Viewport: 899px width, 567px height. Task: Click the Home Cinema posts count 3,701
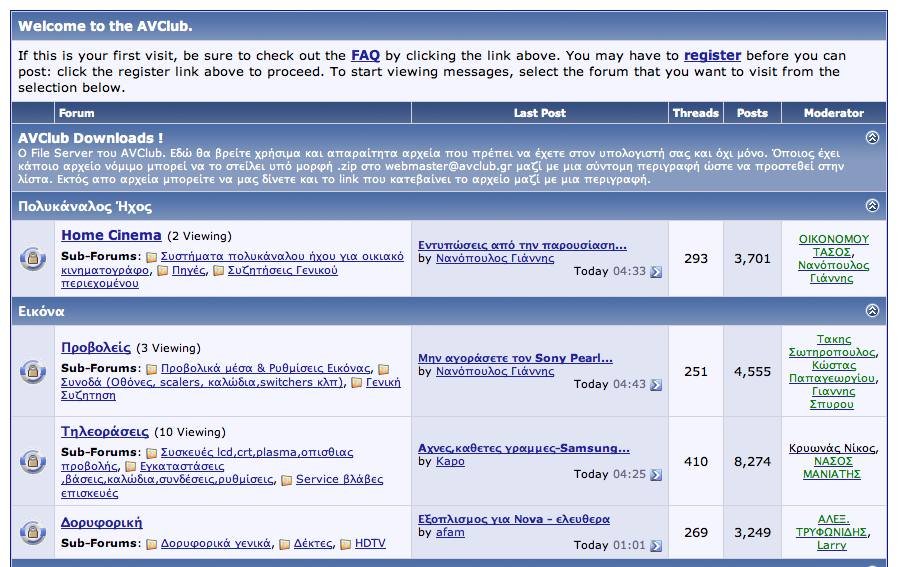click(x=752, y=259)
